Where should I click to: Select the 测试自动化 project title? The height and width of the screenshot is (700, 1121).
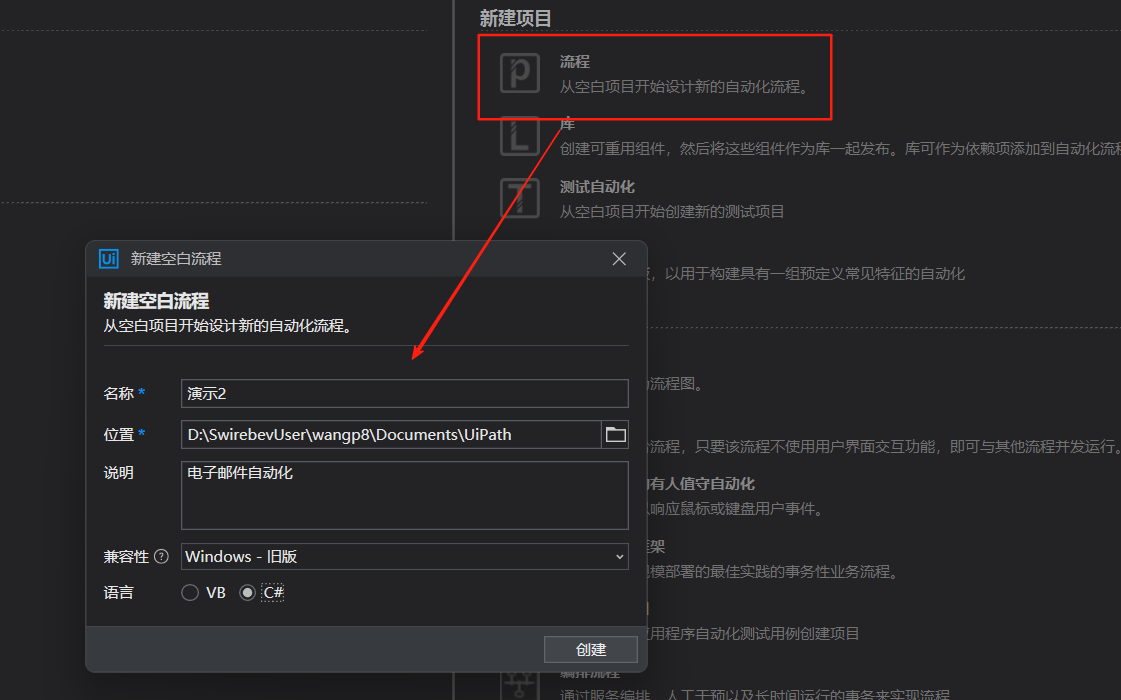coord(597,187)
